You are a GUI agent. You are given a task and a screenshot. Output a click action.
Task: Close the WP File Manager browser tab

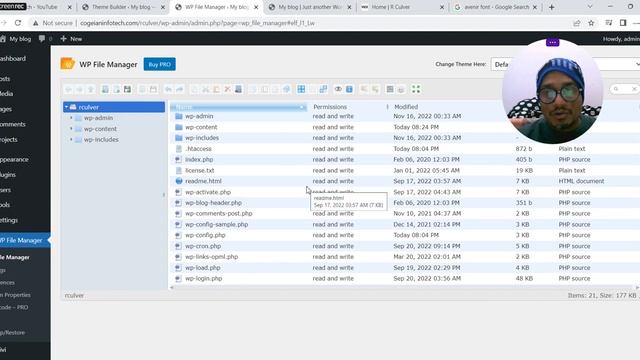pyautogui.click(x=256, y=7)
